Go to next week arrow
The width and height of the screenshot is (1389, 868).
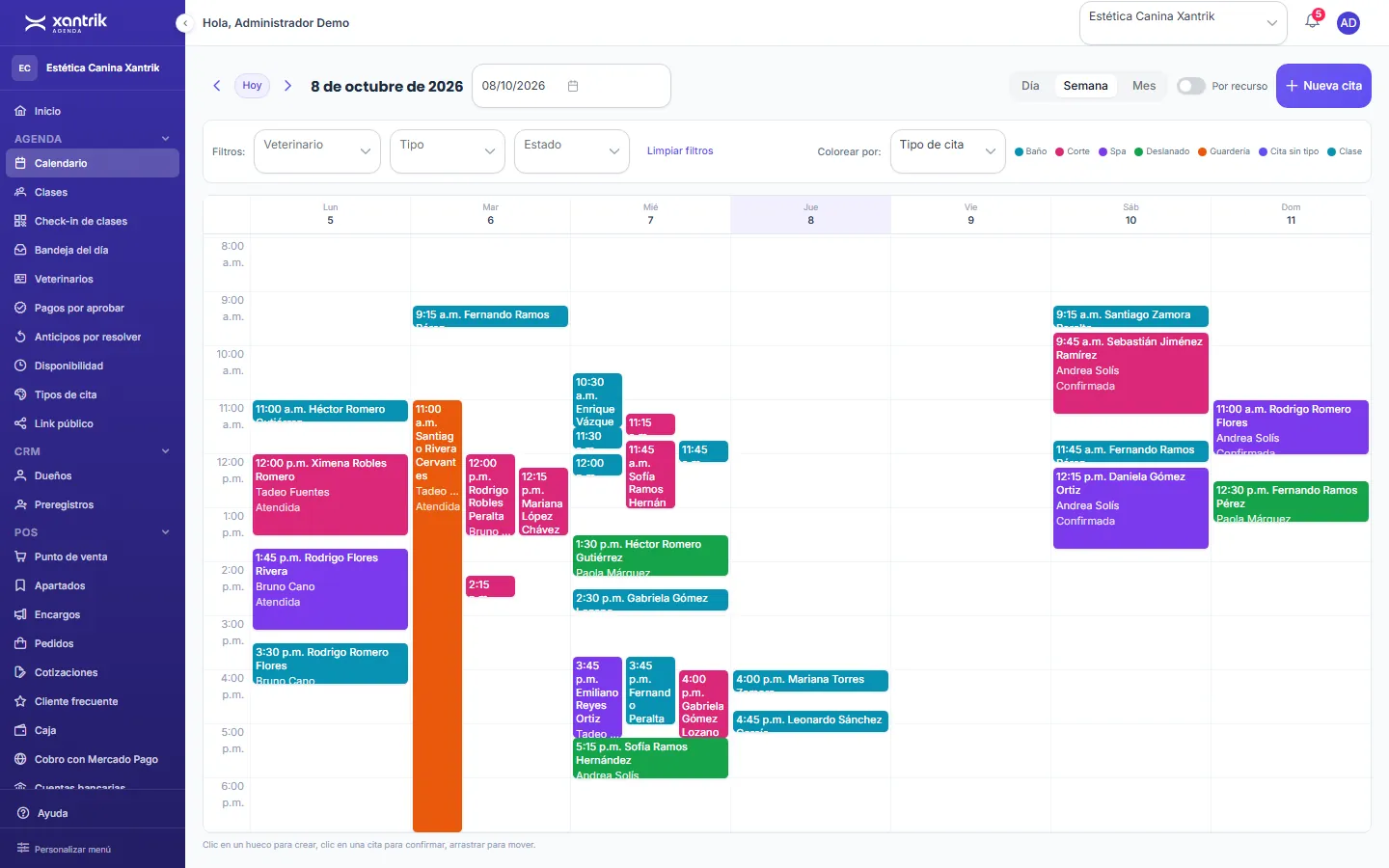pyautogui.click(x=287, y=86)
